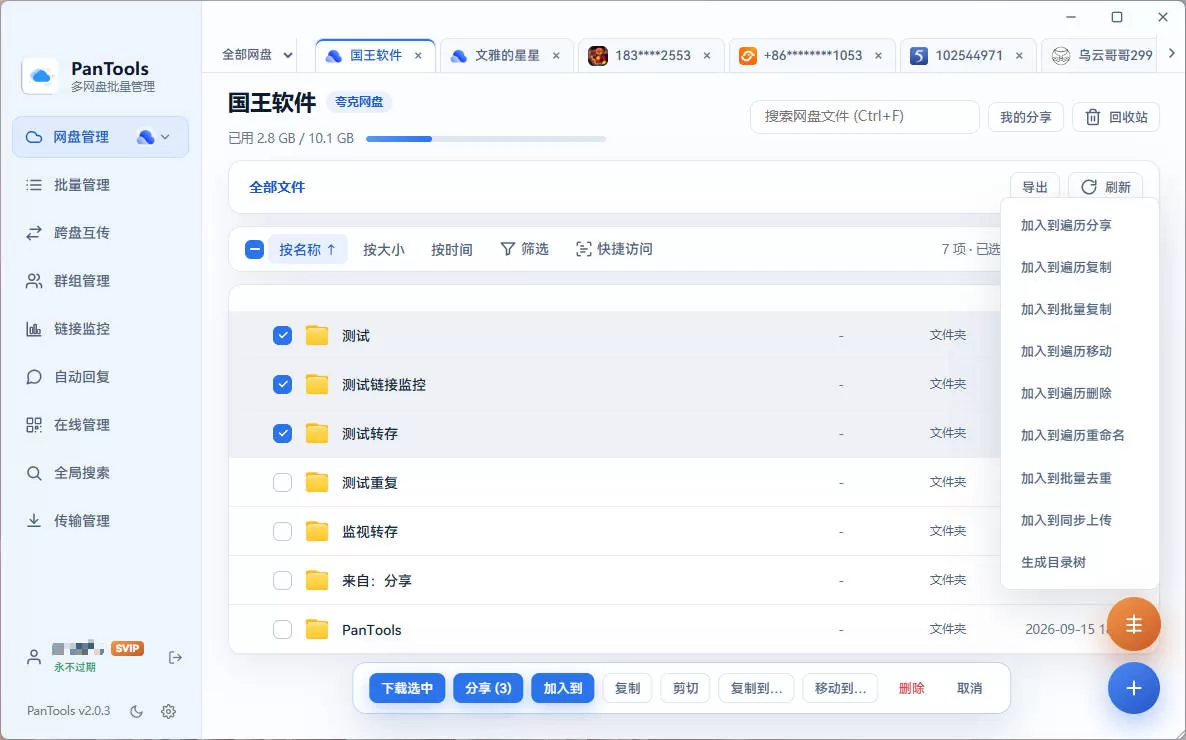Click the orange floating list button

pos(1133,624)
